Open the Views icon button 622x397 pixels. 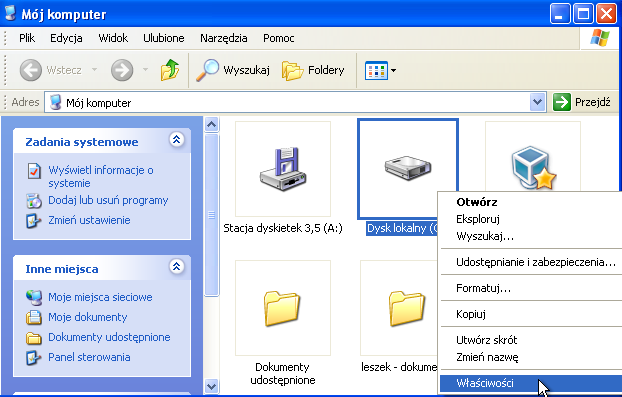click(376, 71)
